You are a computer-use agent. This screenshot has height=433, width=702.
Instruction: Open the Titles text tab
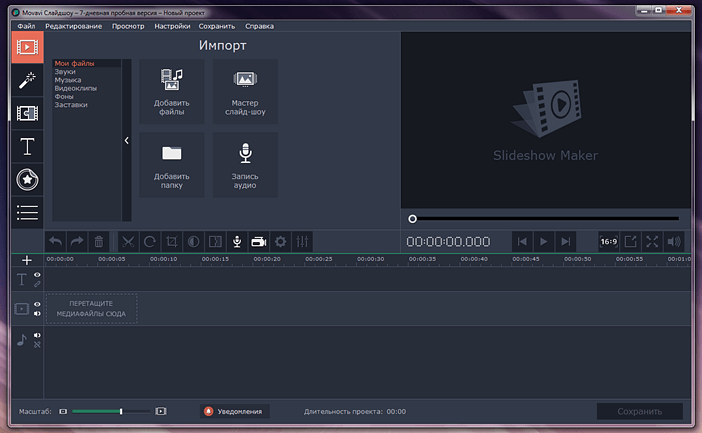[x=27, y=146]
